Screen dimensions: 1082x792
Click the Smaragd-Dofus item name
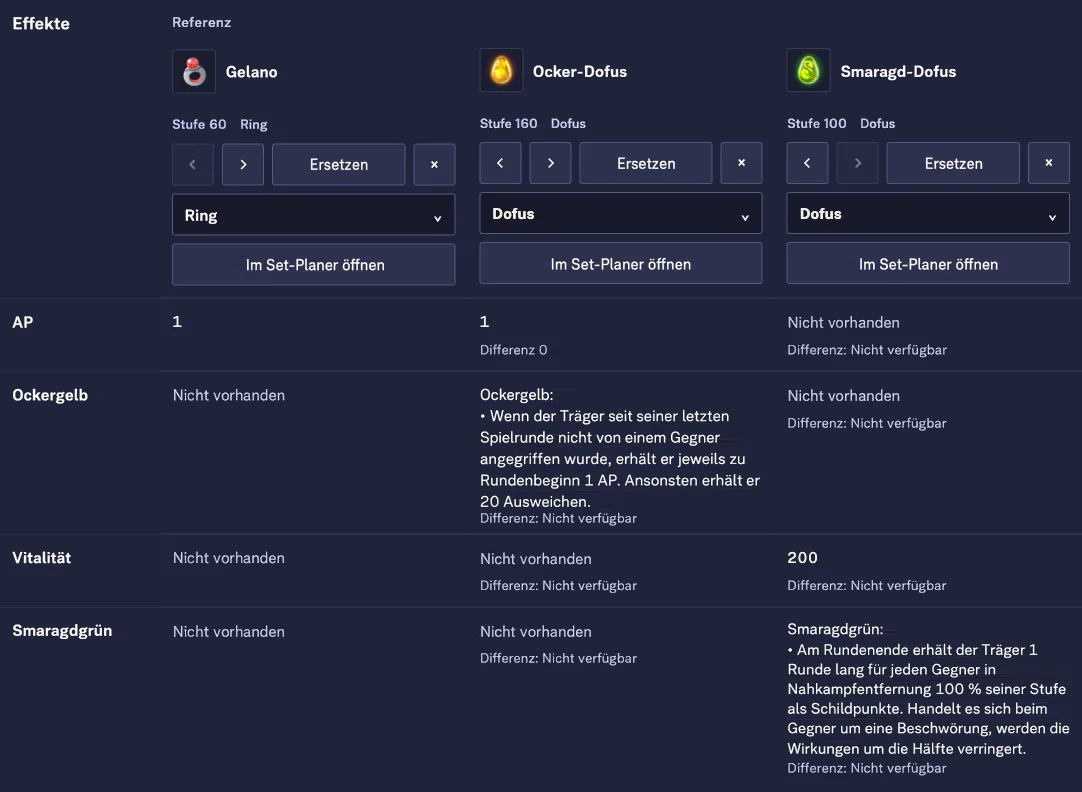898,71
